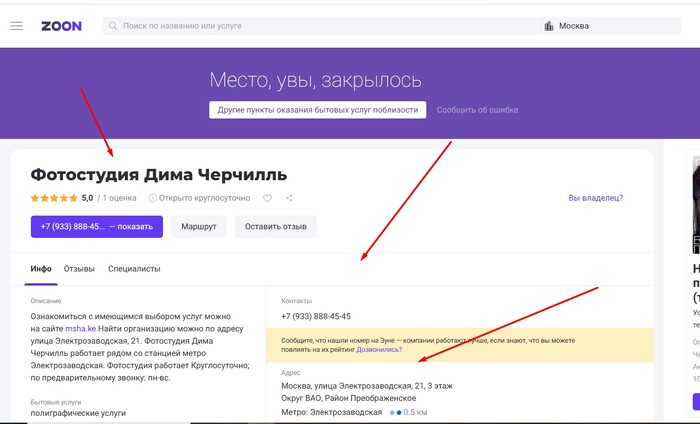Image resolution: width=700 pixels, height=424 pixels.
Task: Click the clock icon near opening hours
Action: click(153, 198)
